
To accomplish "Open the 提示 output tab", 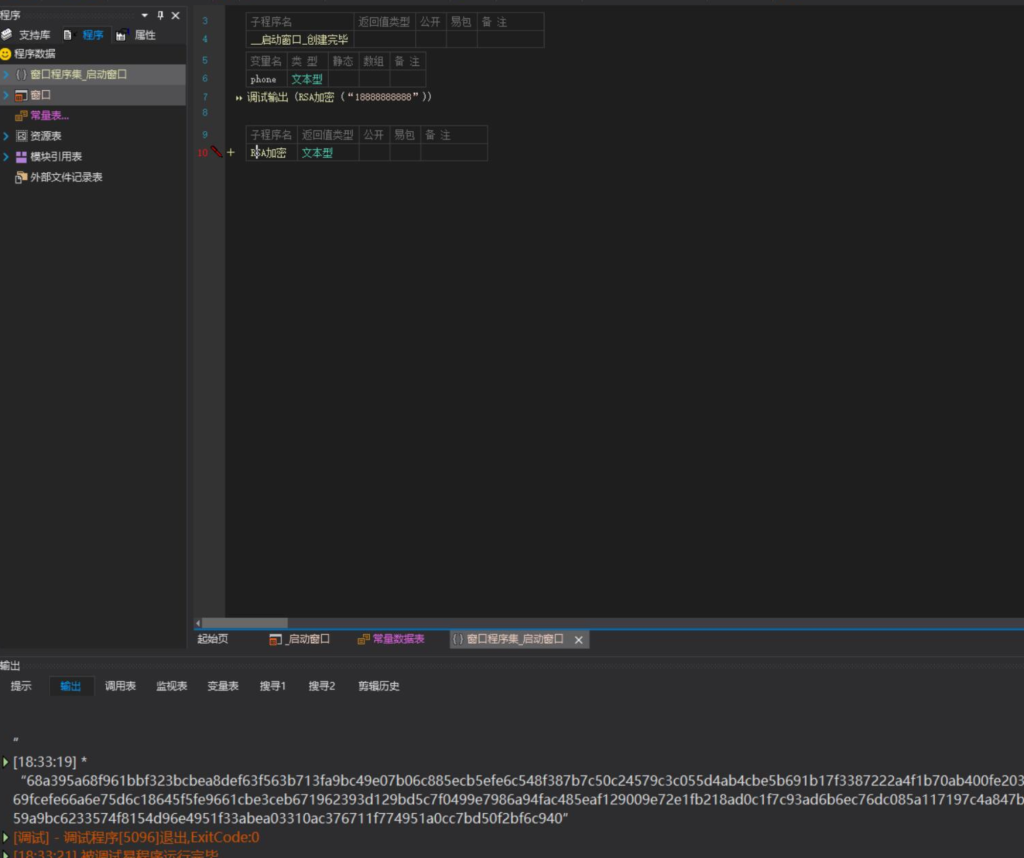I will (21, 686).
